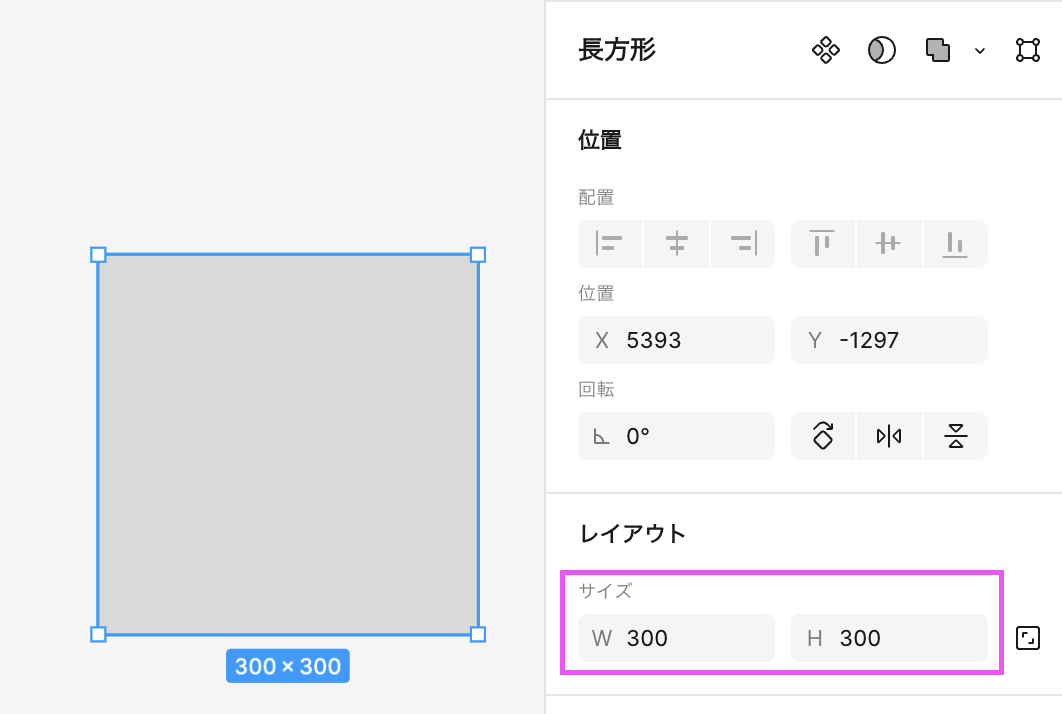Viewport: 1062px width, 714px height.
Task: Align vertical centers
Action: tap(889, 243)
